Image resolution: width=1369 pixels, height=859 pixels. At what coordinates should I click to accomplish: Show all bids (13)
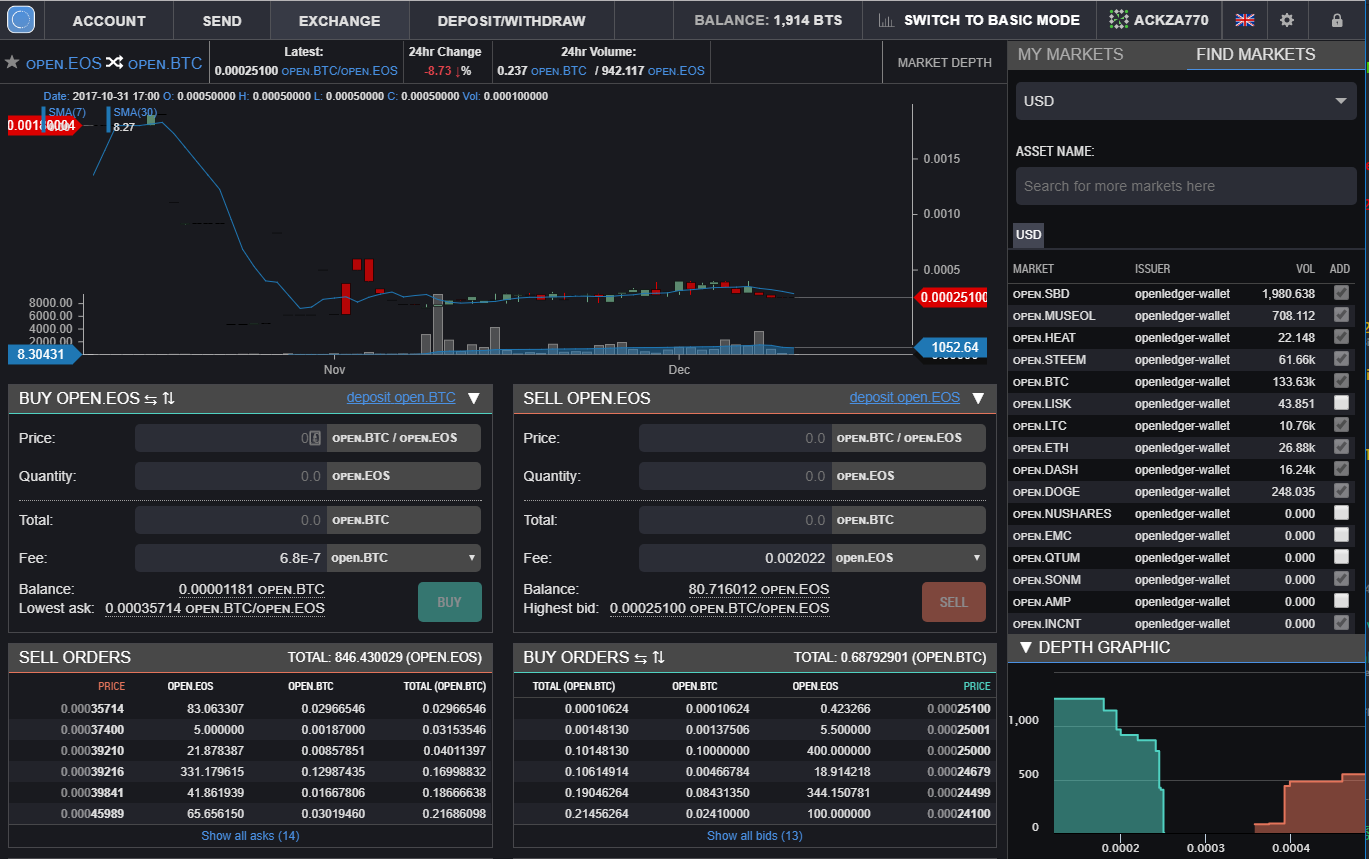pos(755,835)
